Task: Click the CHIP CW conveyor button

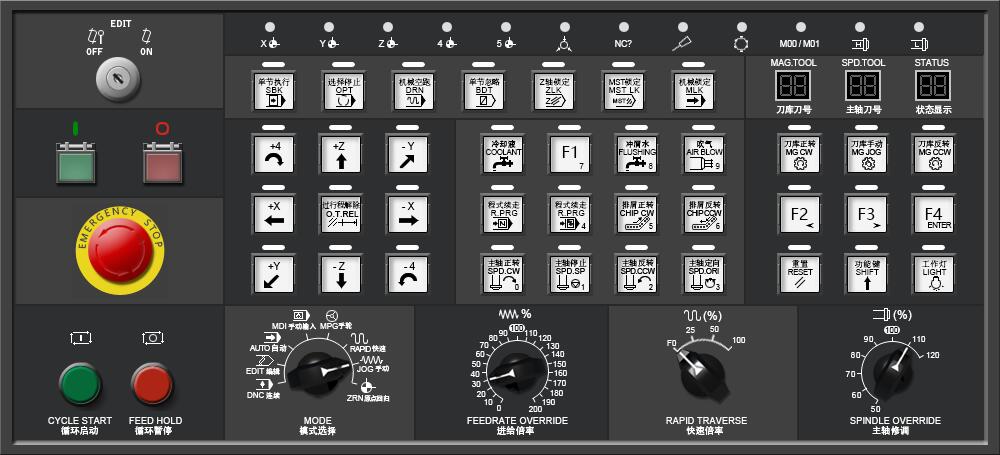Action: (x=636, y=214)
